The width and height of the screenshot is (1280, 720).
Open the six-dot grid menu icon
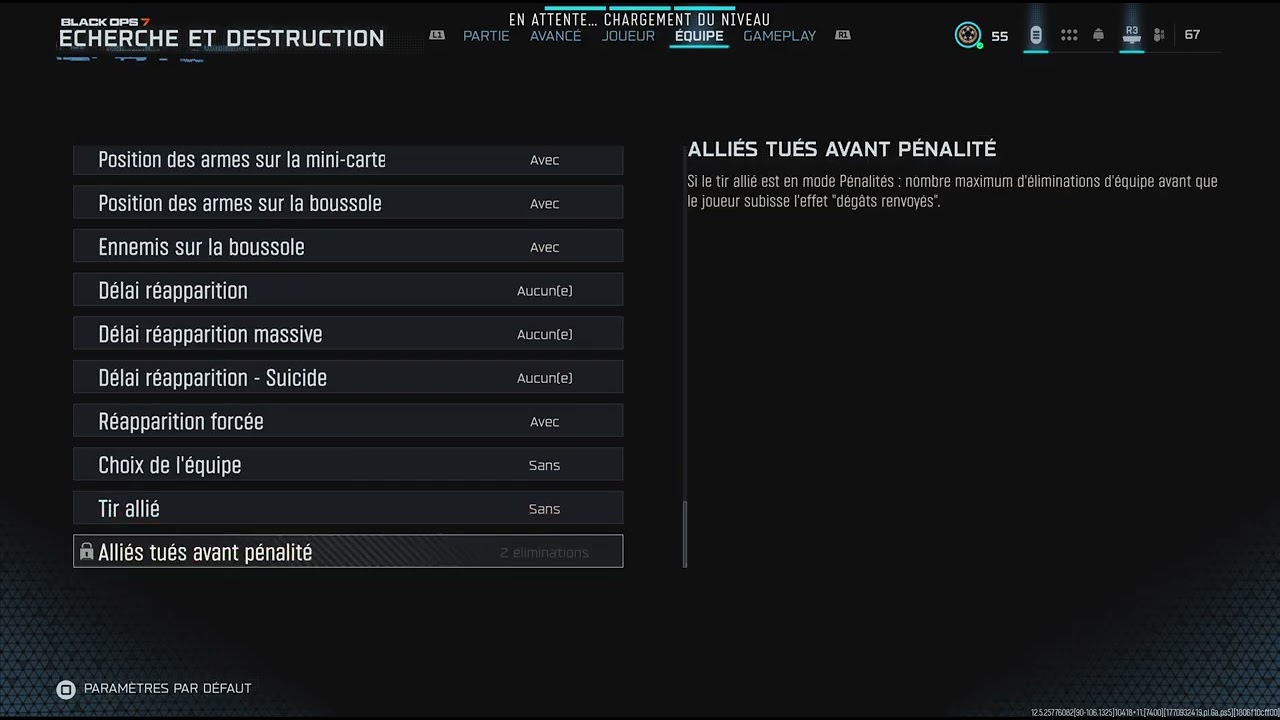click(x=1069, y=35)
